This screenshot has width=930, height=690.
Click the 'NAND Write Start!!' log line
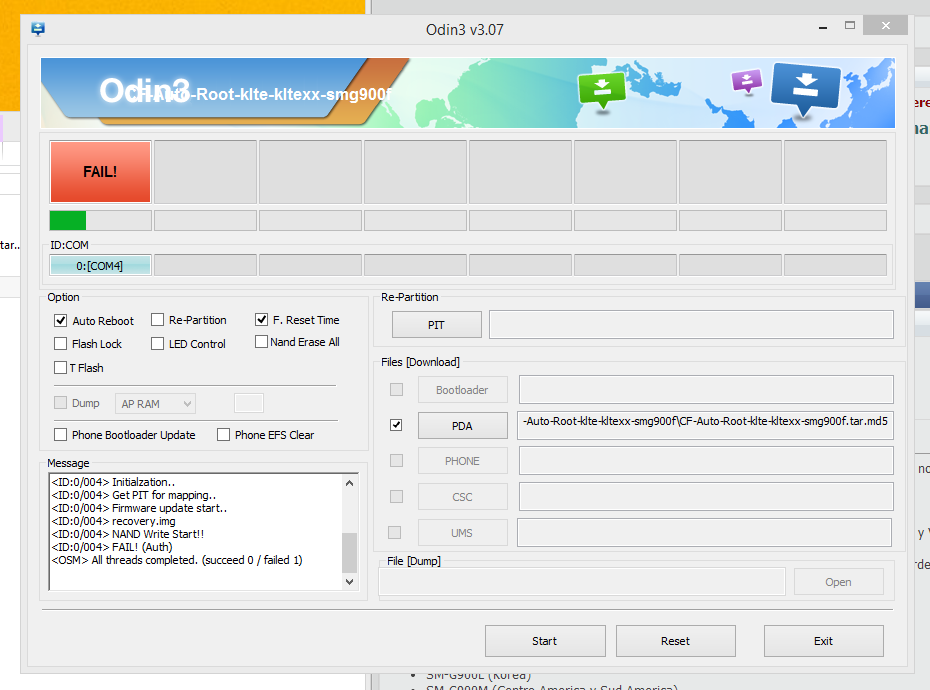coord(128,534)
